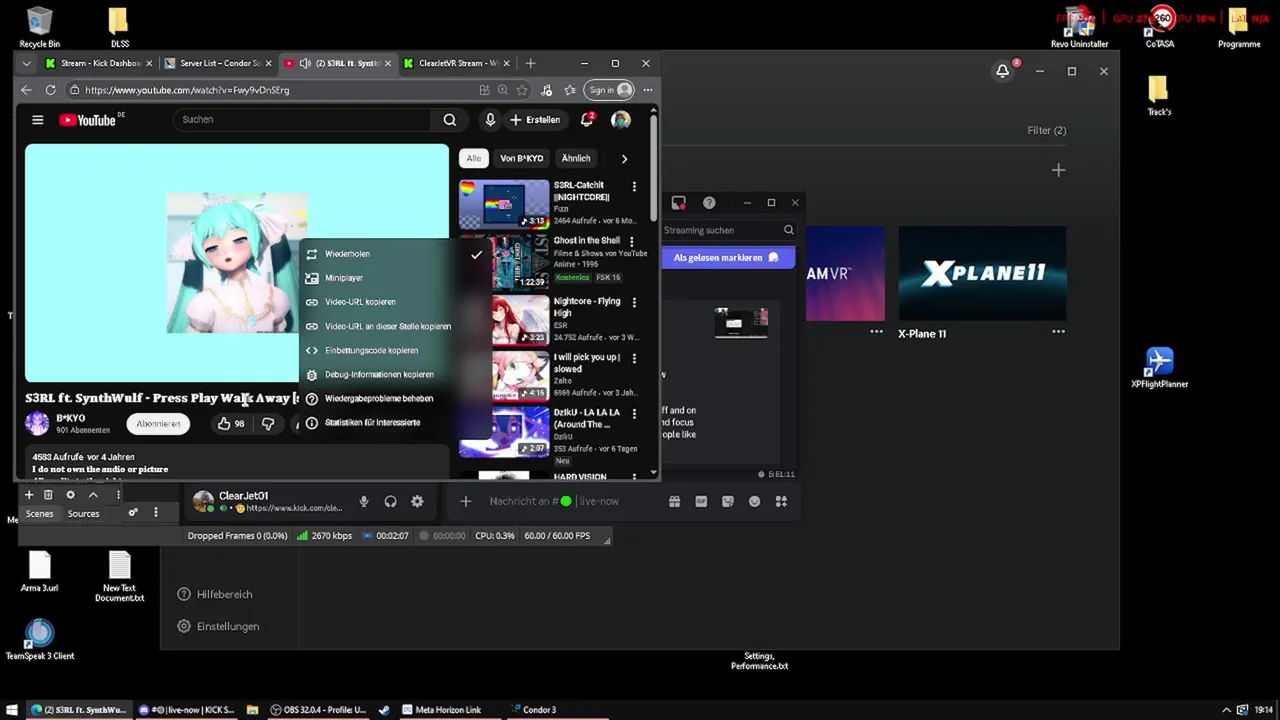The image size is (1280, 720).
Task: Go back in the browser
Action: pyautogui.click(x=27, y=90)
